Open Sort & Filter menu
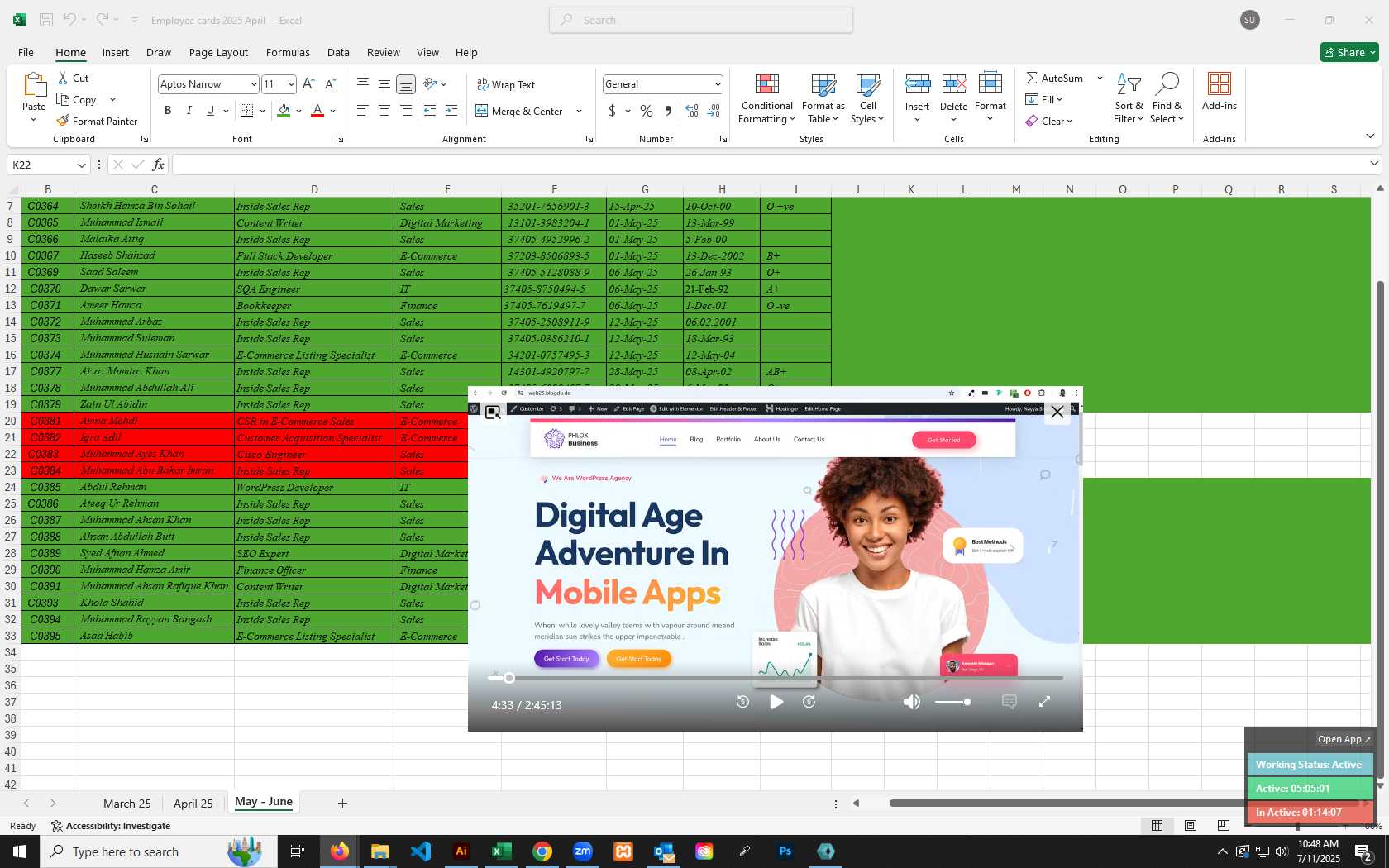 click(x=1129, y=98)
